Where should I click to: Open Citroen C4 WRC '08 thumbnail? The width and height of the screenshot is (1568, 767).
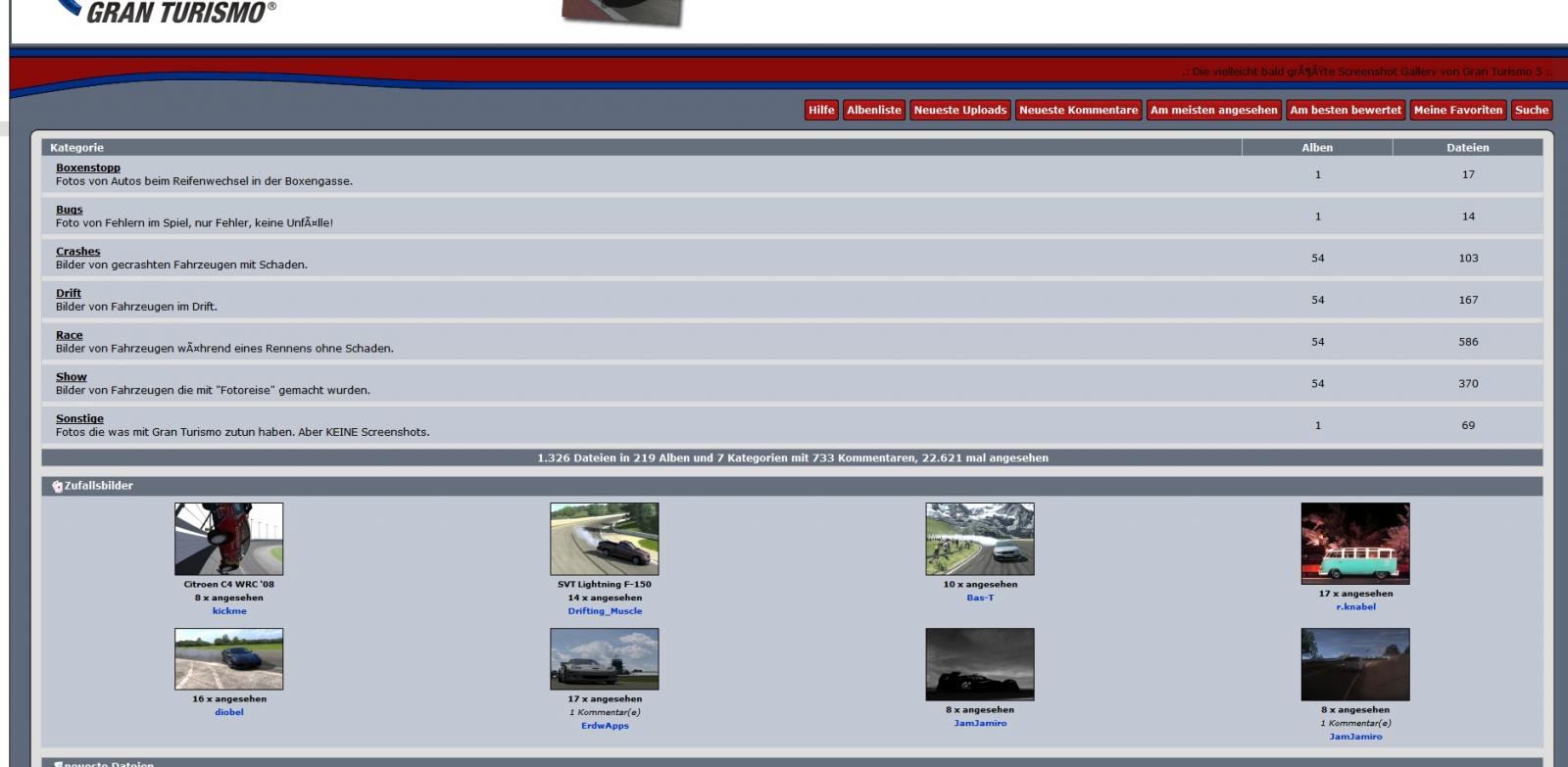coord(229,539)
